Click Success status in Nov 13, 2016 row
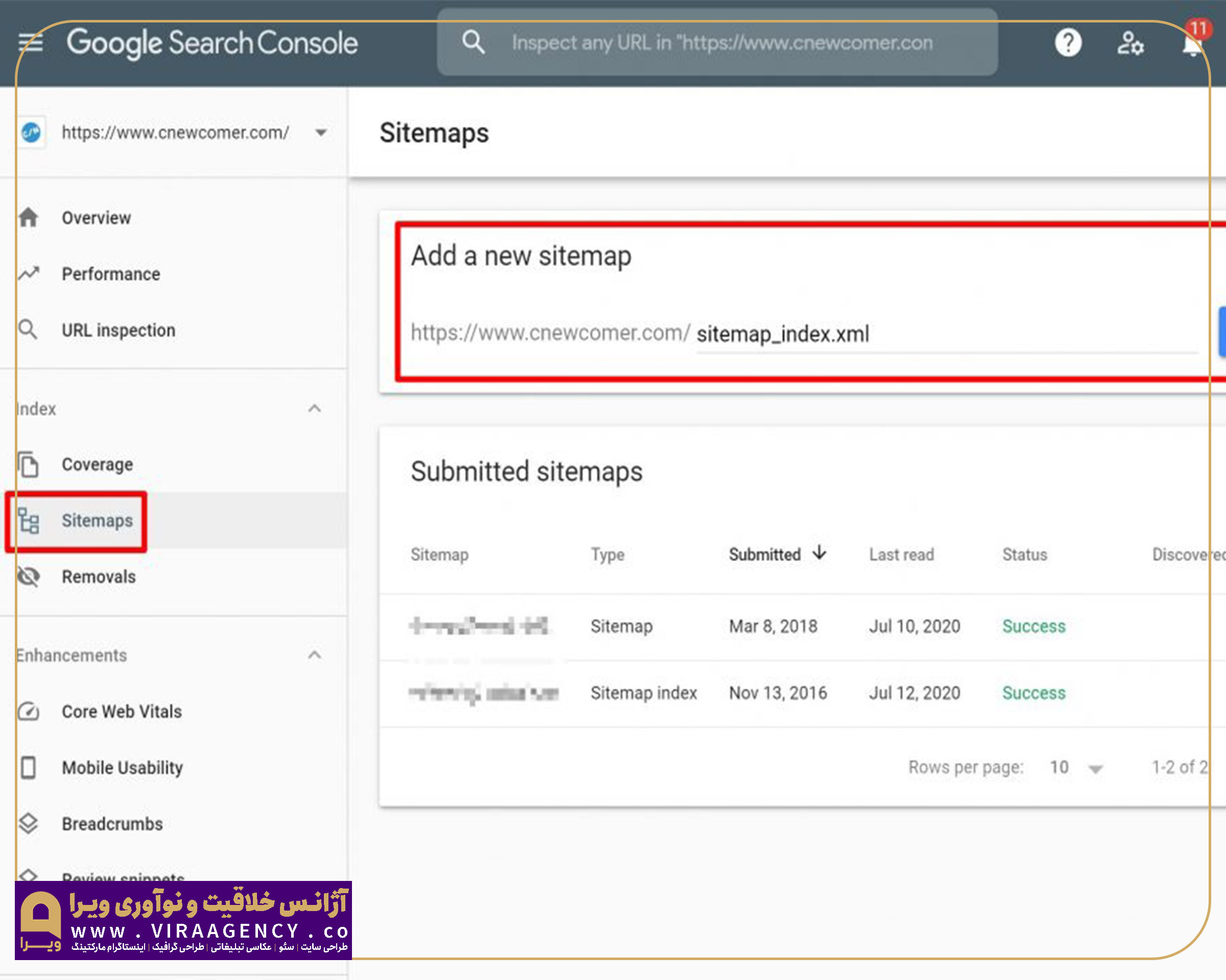This screenshot has height=980, width=1226. 1034,693
